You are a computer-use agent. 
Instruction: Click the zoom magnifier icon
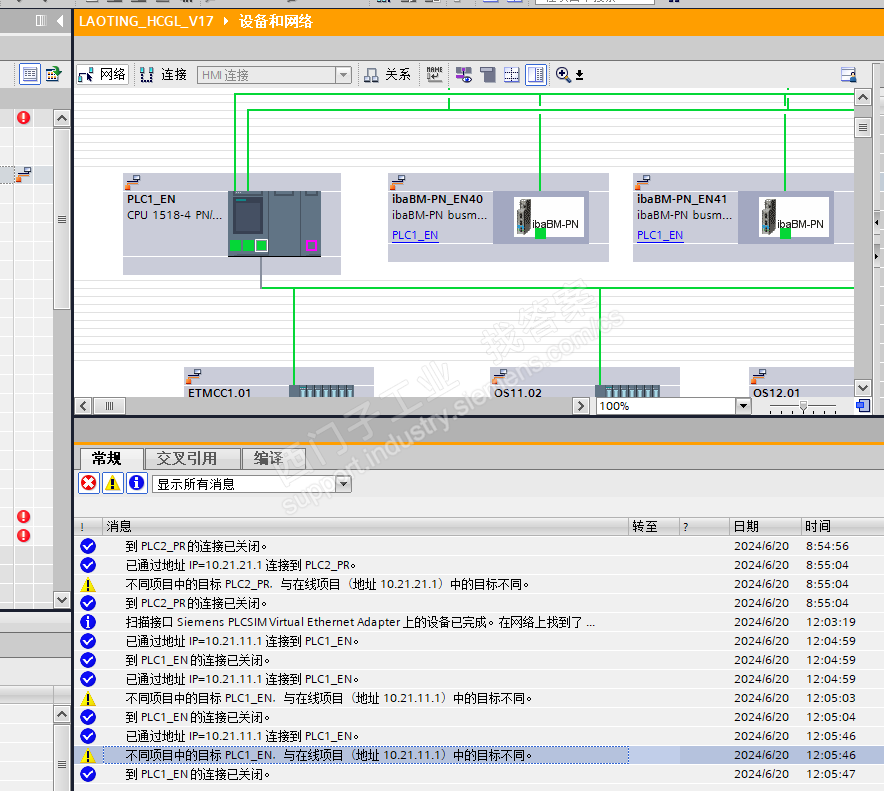tap(563, 74)
